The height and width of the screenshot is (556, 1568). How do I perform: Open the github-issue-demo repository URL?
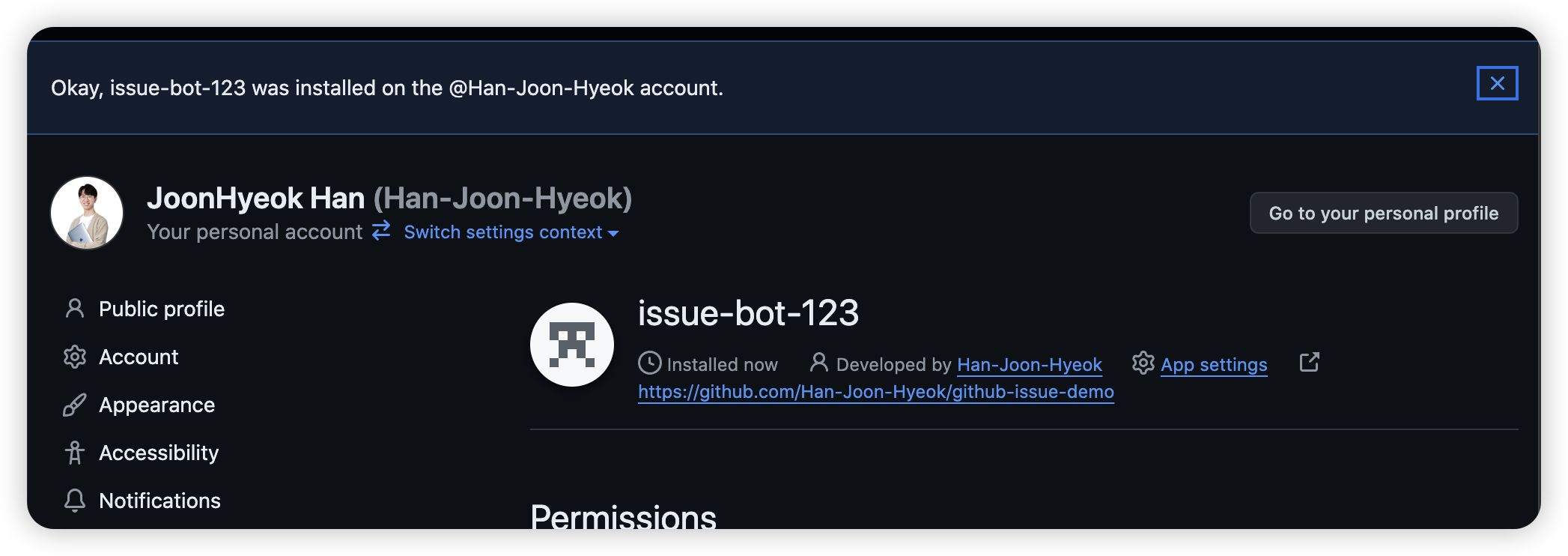click(x=875, y=392)
